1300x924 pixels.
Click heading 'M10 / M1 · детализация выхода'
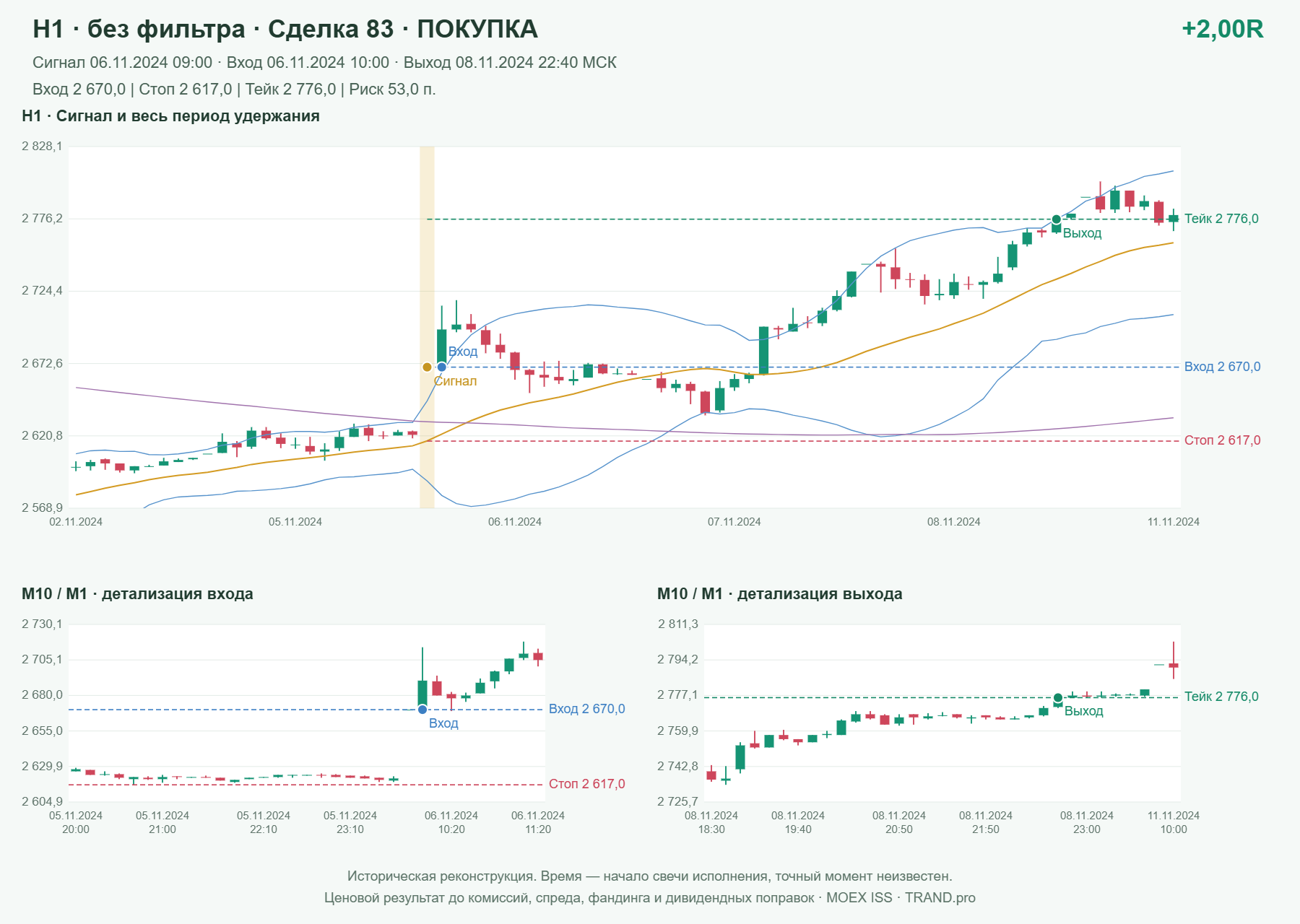779,594
